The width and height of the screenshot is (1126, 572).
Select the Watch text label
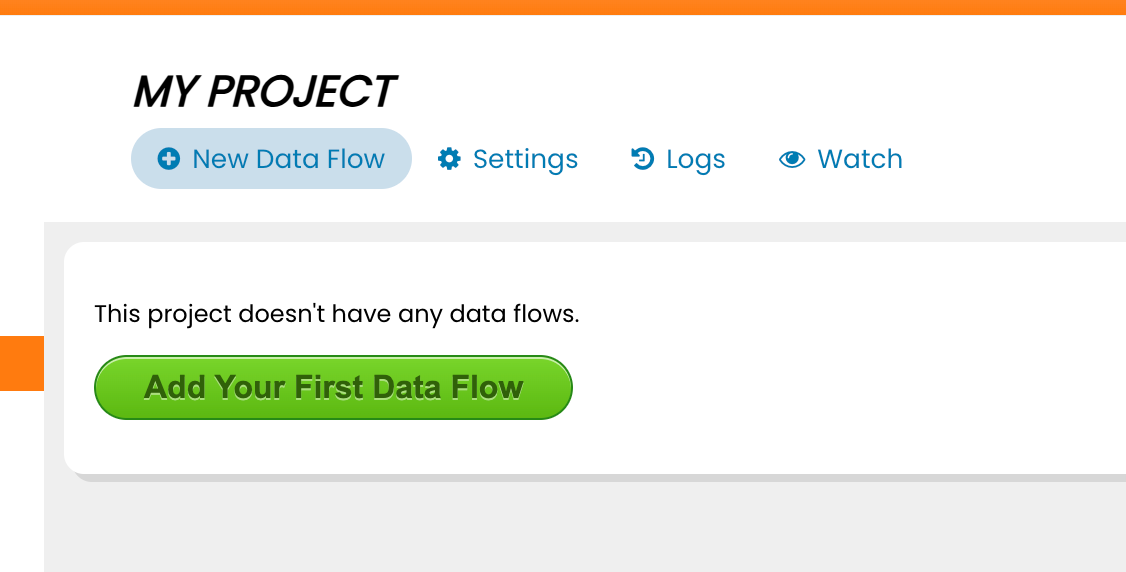pyautogui.click(x=860, y=159)
